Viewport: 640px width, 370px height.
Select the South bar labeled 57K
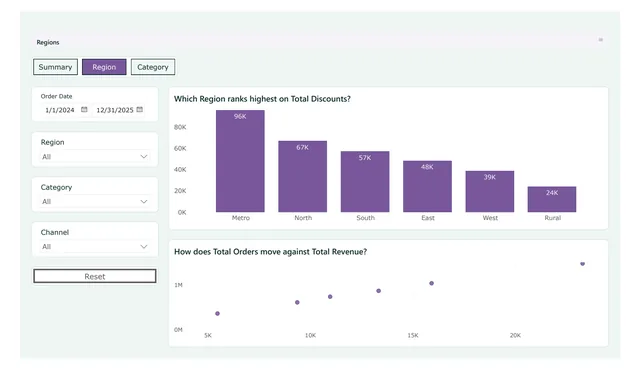(x=365, y=182)
